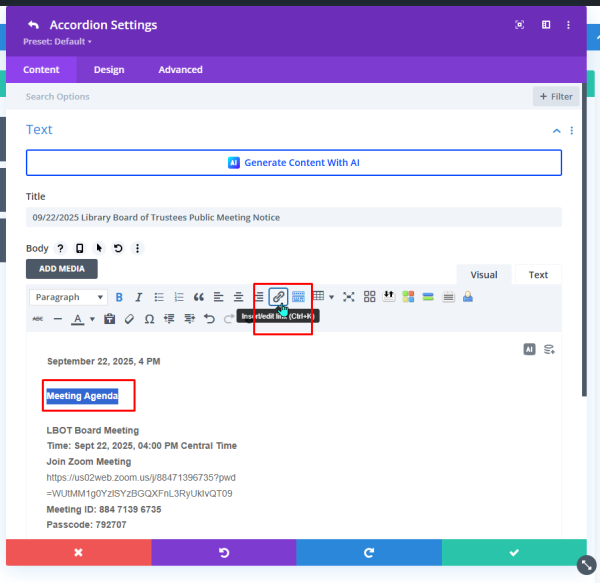
Task: Click Generate Content With AI button
Action: pyautogui.click(x=294, y=162)
